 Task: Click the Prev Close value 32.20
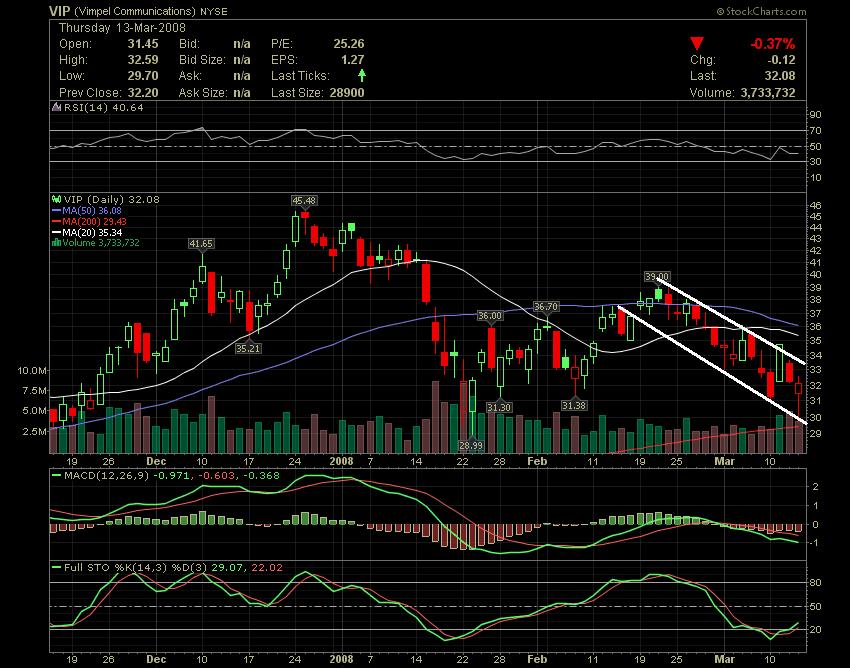coord(143,93)
